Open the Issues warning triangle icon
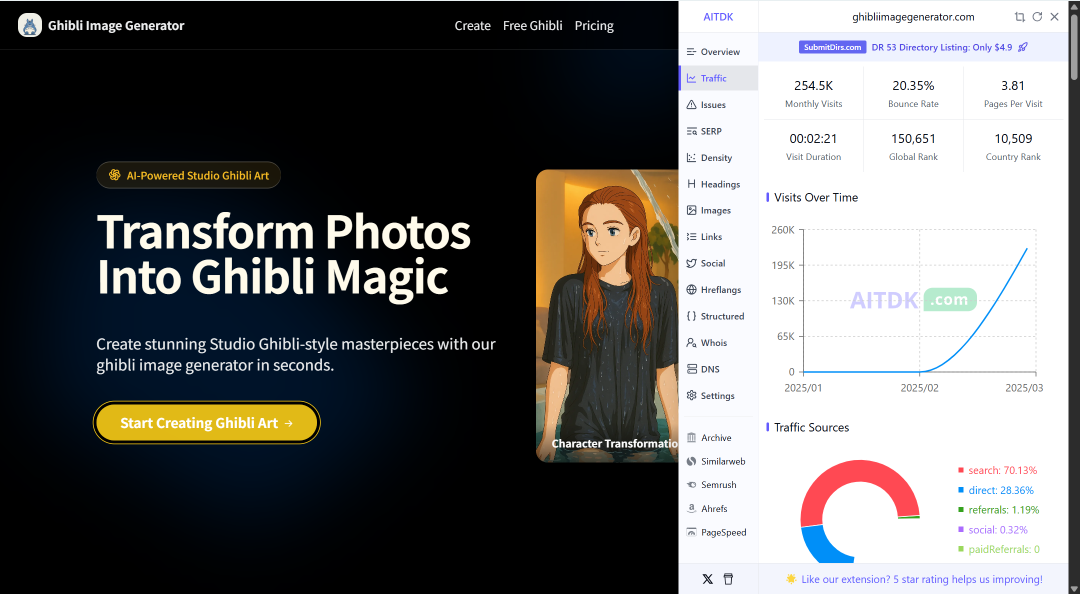The width and height of the screenshot is (1080, 594). (x=692, y=105)
